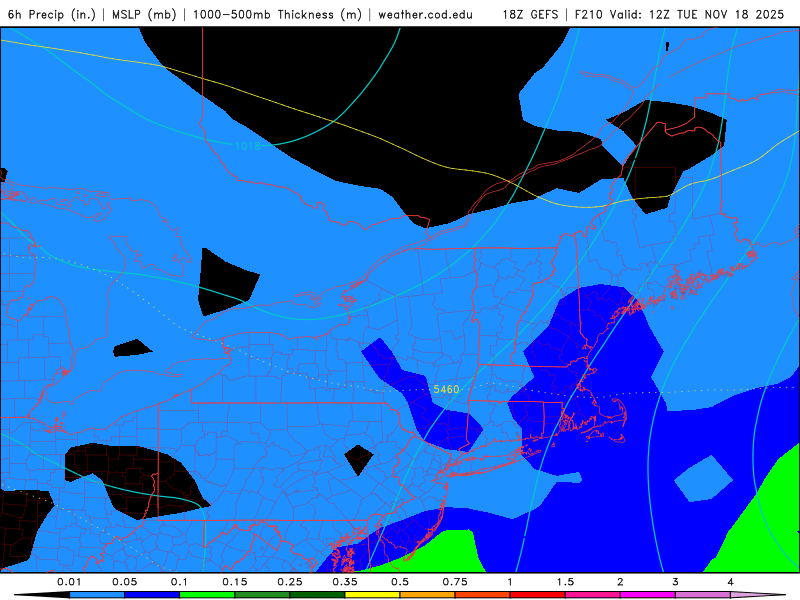This screenshot has height=600, width=800.
Task: Select the magenta swatch after the 2 tick
Action: (x=648, y=595)
